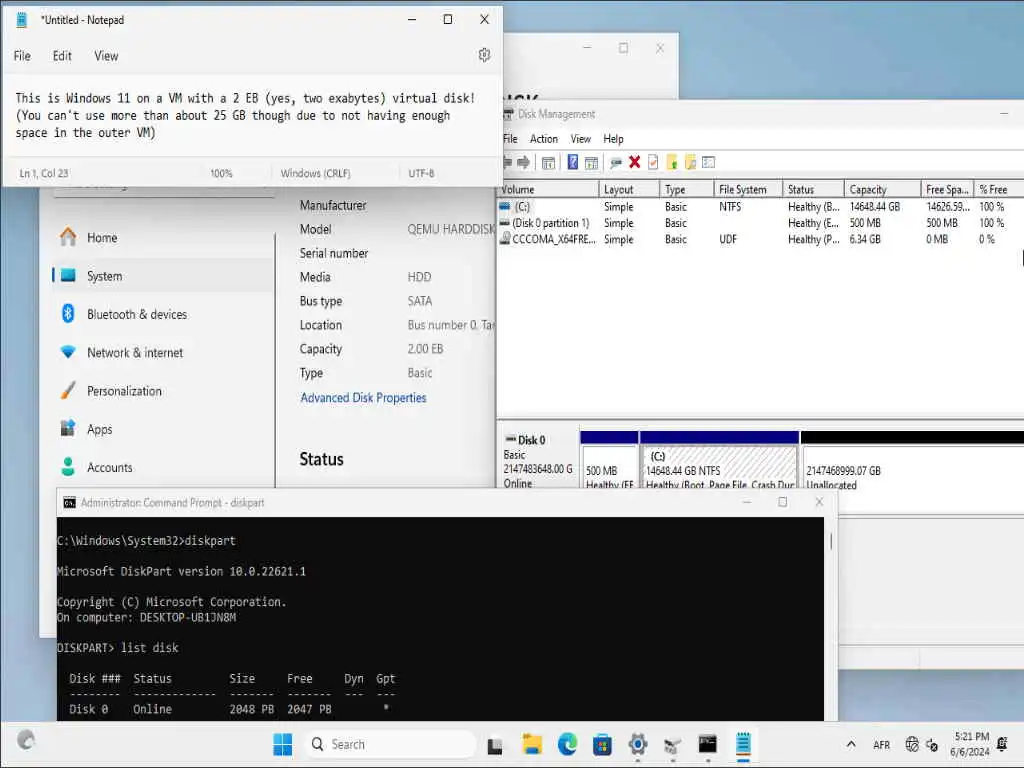Open Notepad settings gear icon
This screenshot has height=768, width=1024.
484,55
